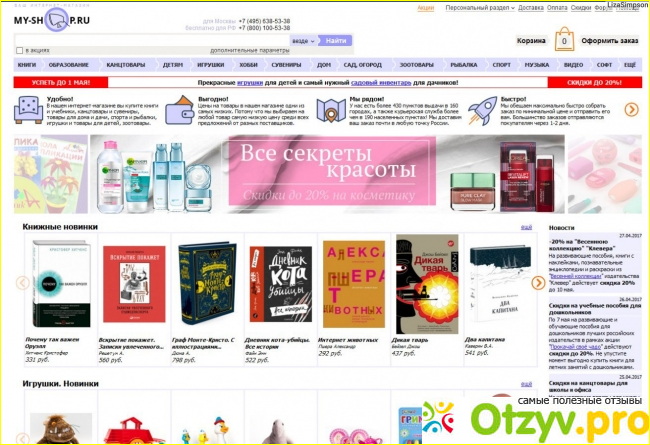
Task: Enable the 'в акциях' checkbox
Action: click(x=19, y=51)
